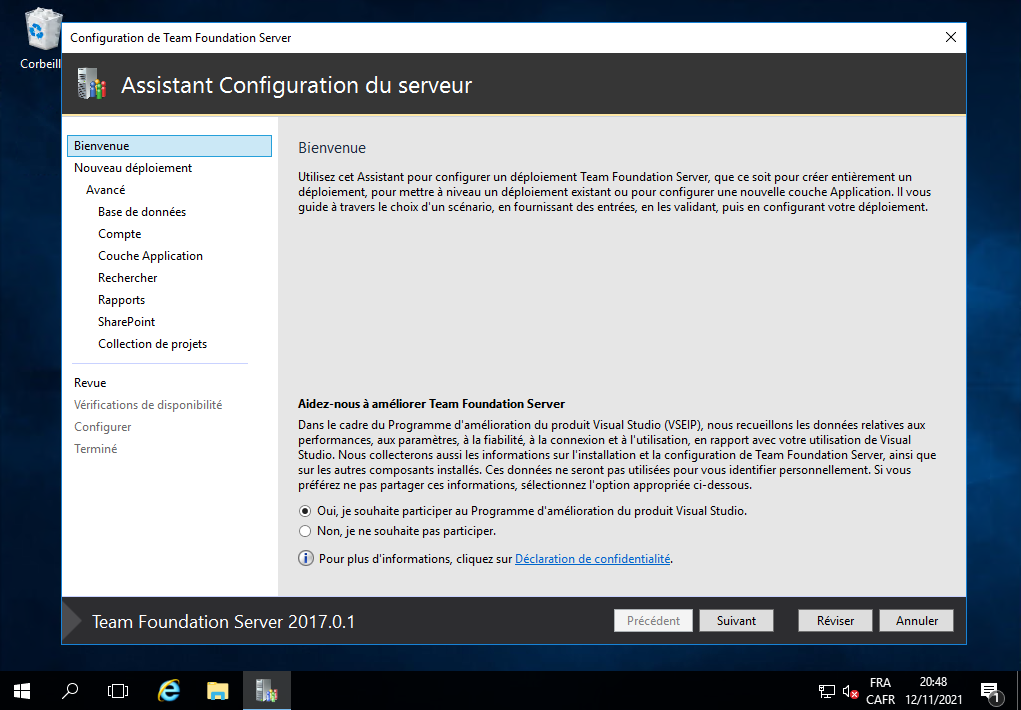
Task: Open Windows Start menu
Action: point(22,690)
